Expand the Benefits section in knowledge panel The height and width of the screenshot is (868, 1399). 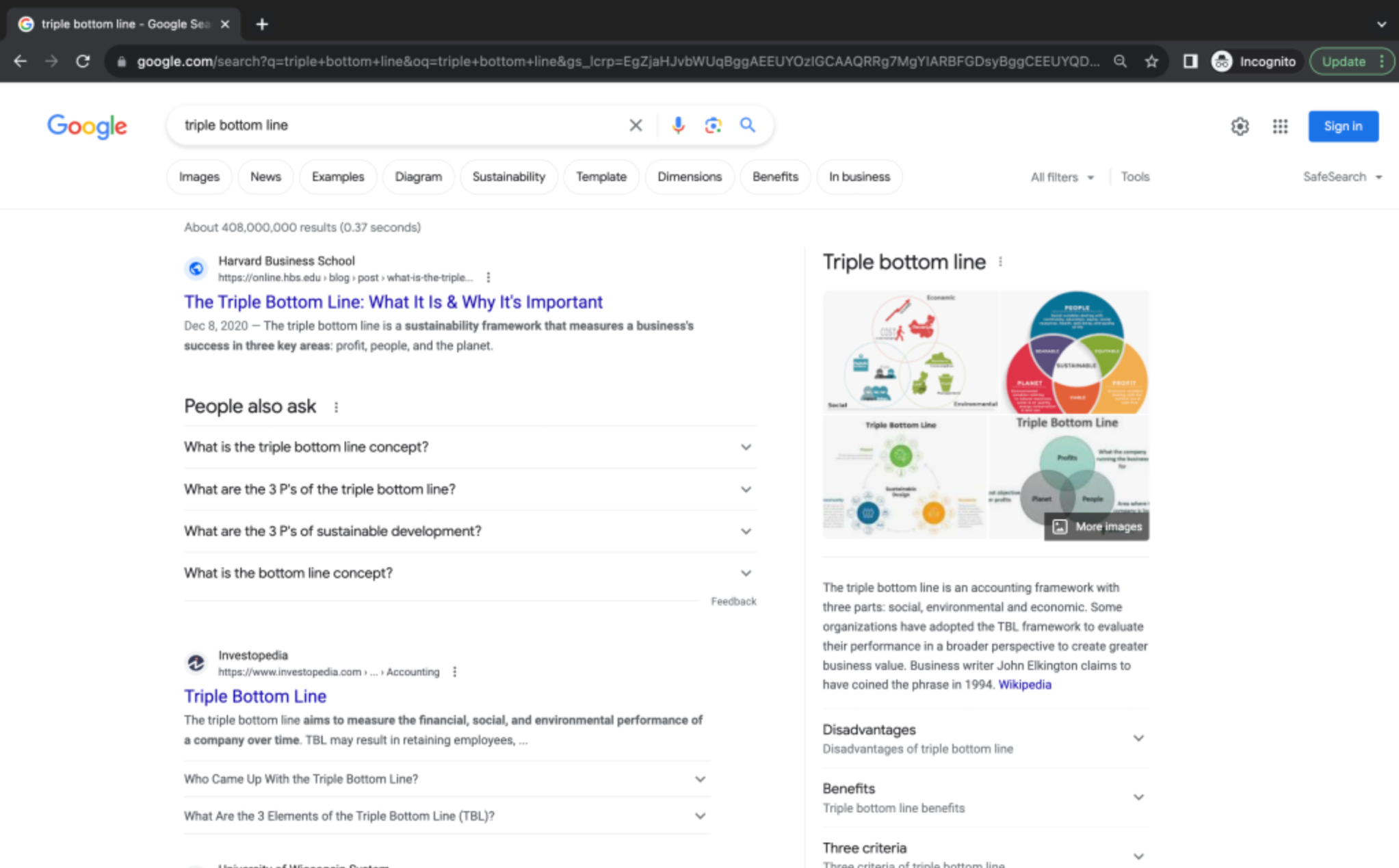click(x=986, y=798)
